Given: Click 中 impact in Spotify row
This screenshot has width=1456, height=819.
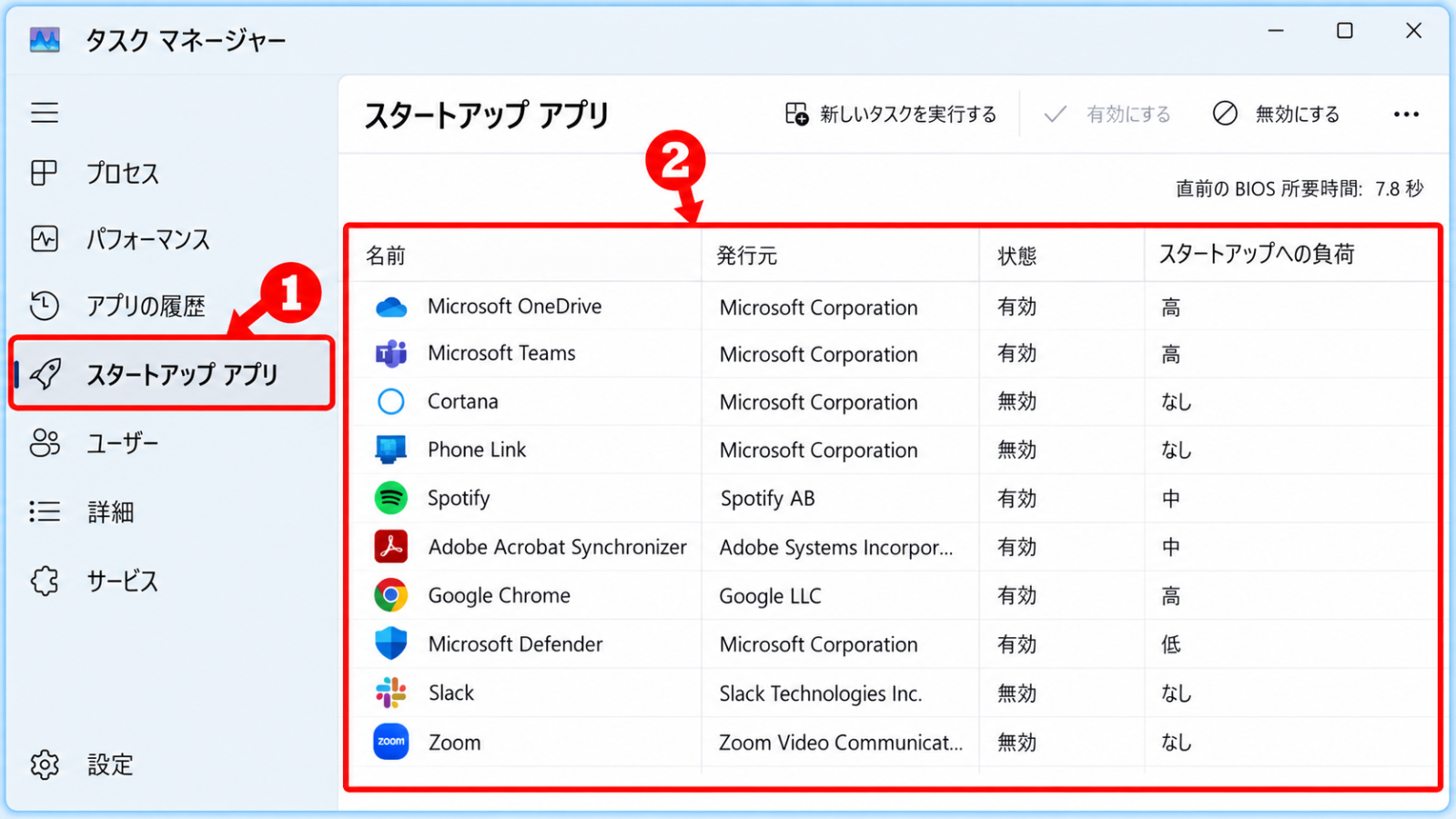Looking at the screenshot, I should pos(1171,499).
